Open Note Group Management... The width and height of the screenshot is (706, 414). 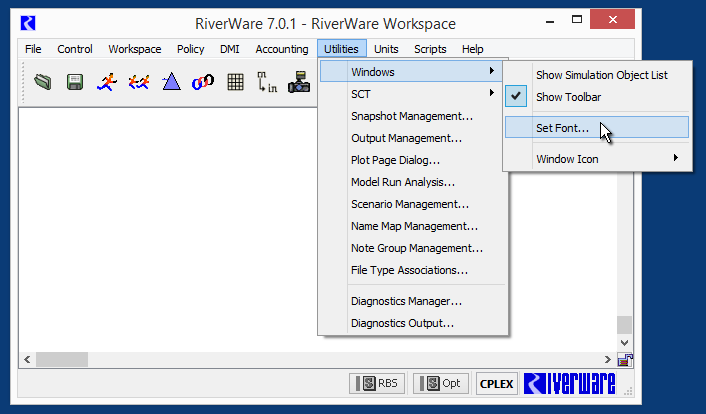pyautogui.click(x=411, y=248)
